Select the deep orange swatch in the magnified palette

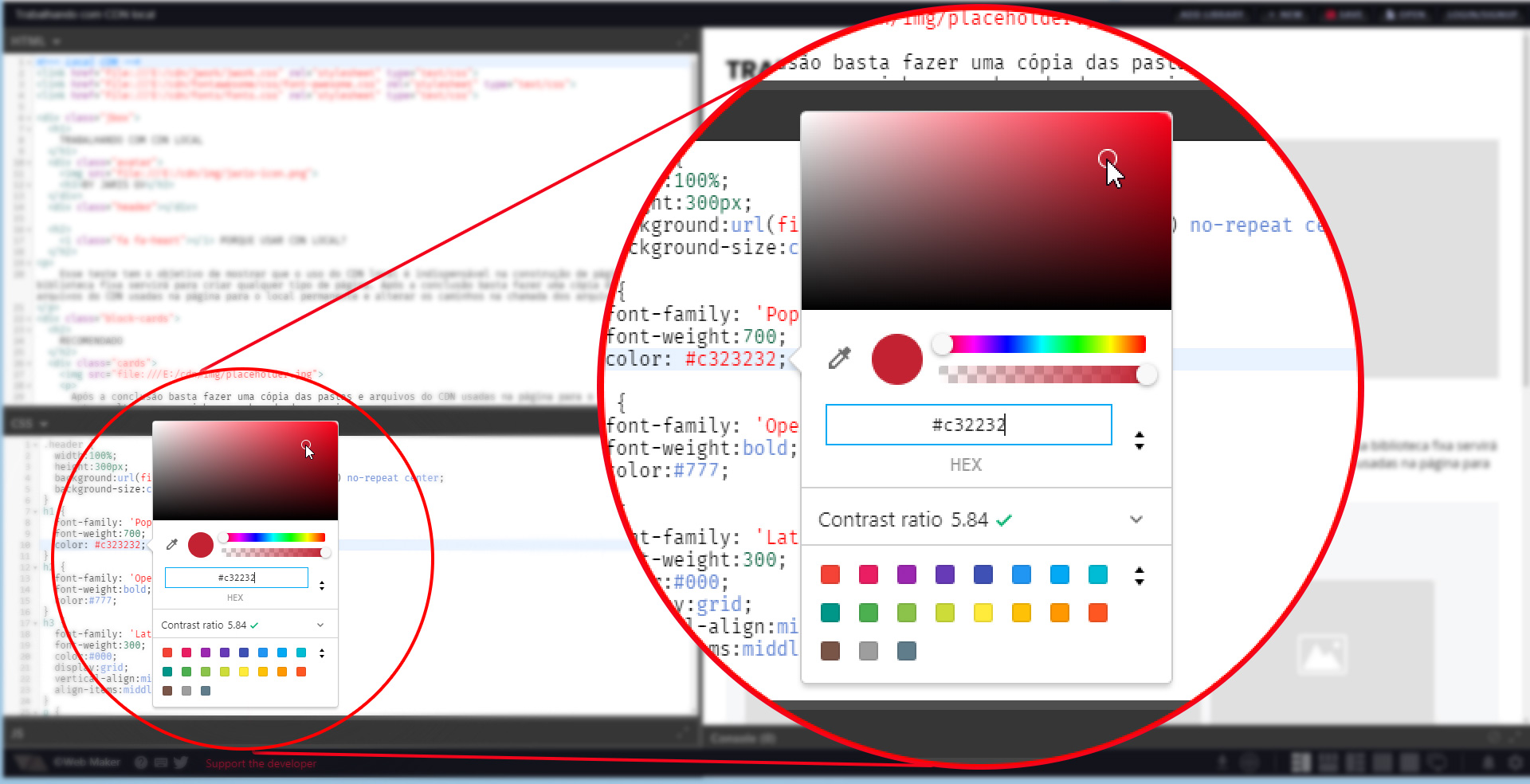1098,613
